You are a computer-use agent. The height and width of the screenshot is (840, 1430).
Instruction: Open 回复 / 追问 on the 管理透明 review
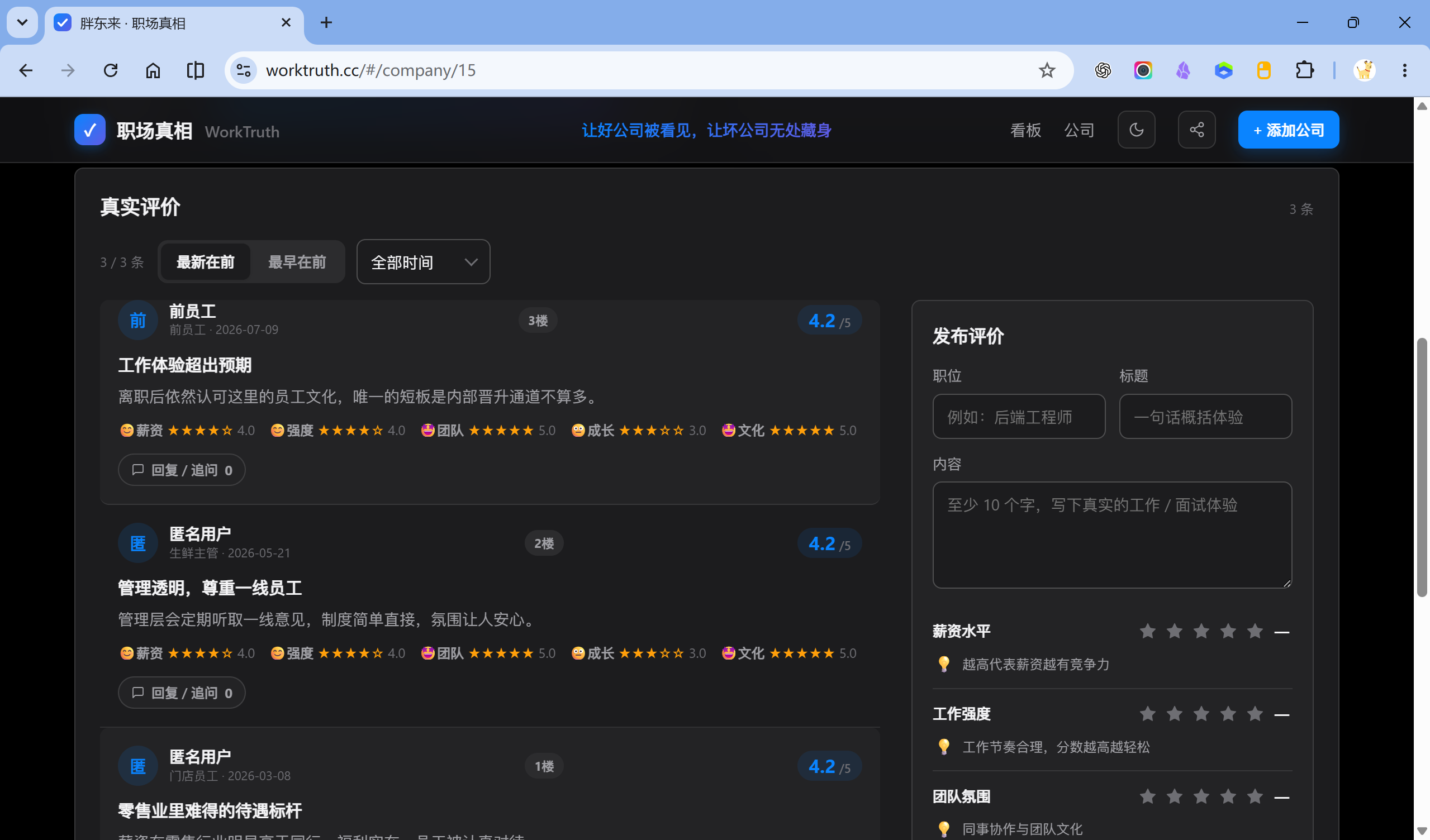point(182,693)
